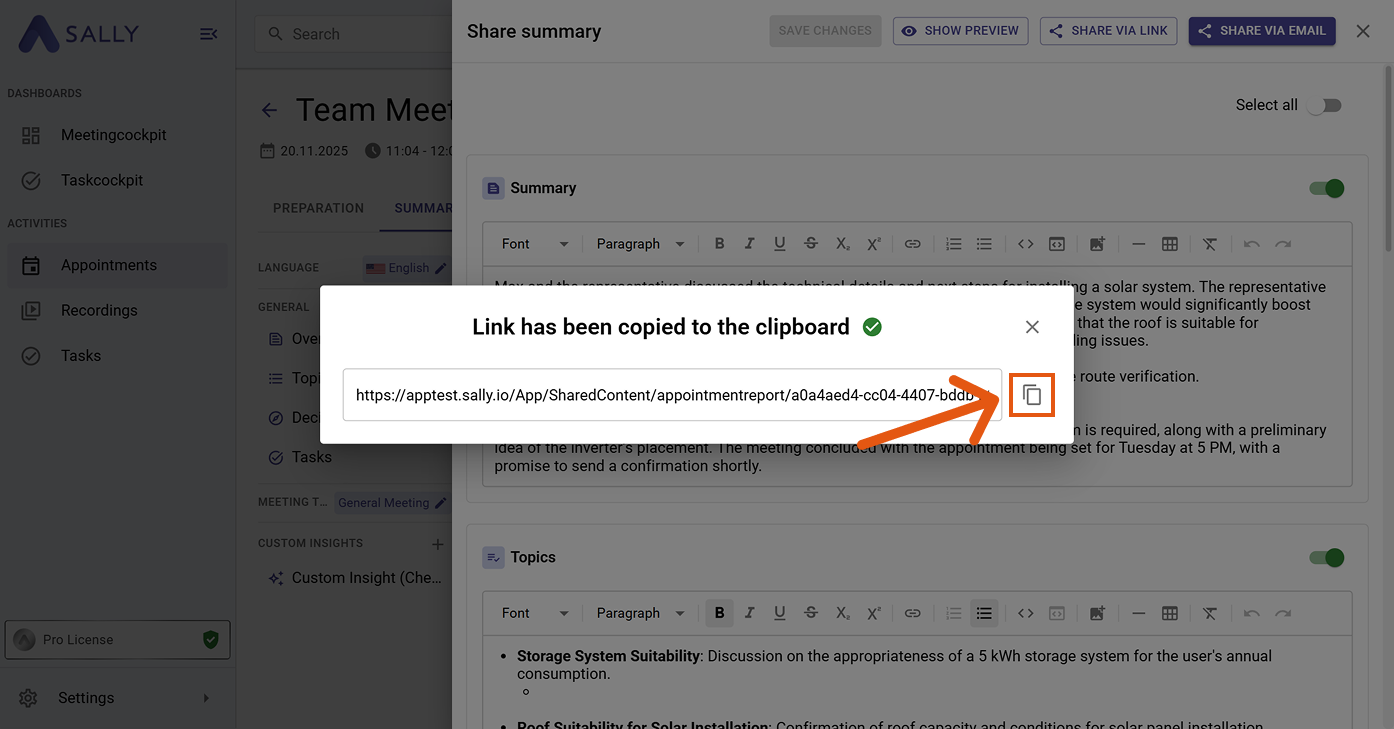This screenshot has height=729, width=1394.
Task: Toggle bold in the Summary editor toolbar
Action: pyautogui.click(x=719, y=244)
